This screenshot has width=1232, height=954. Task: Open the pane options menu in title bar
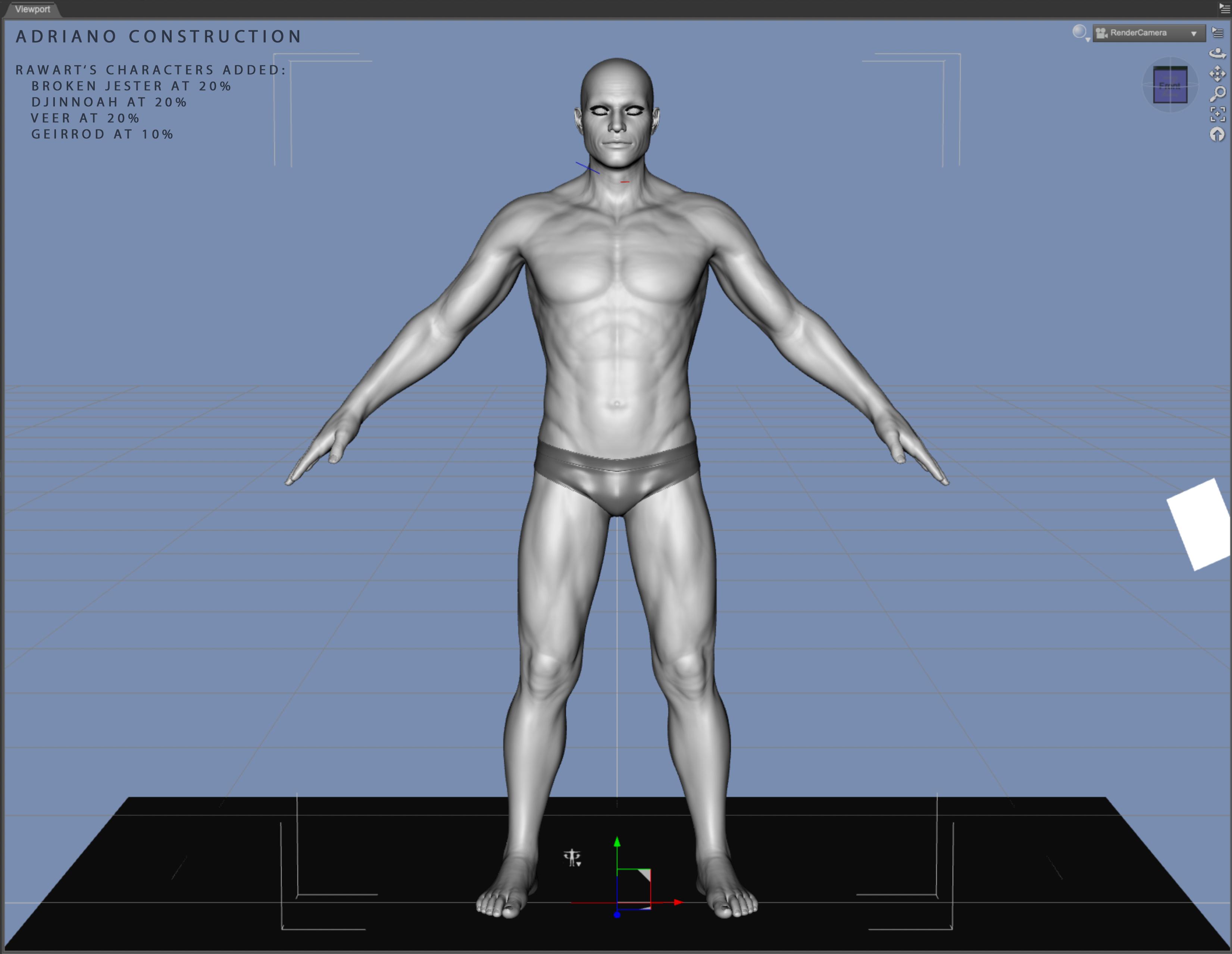[1224, 9]
